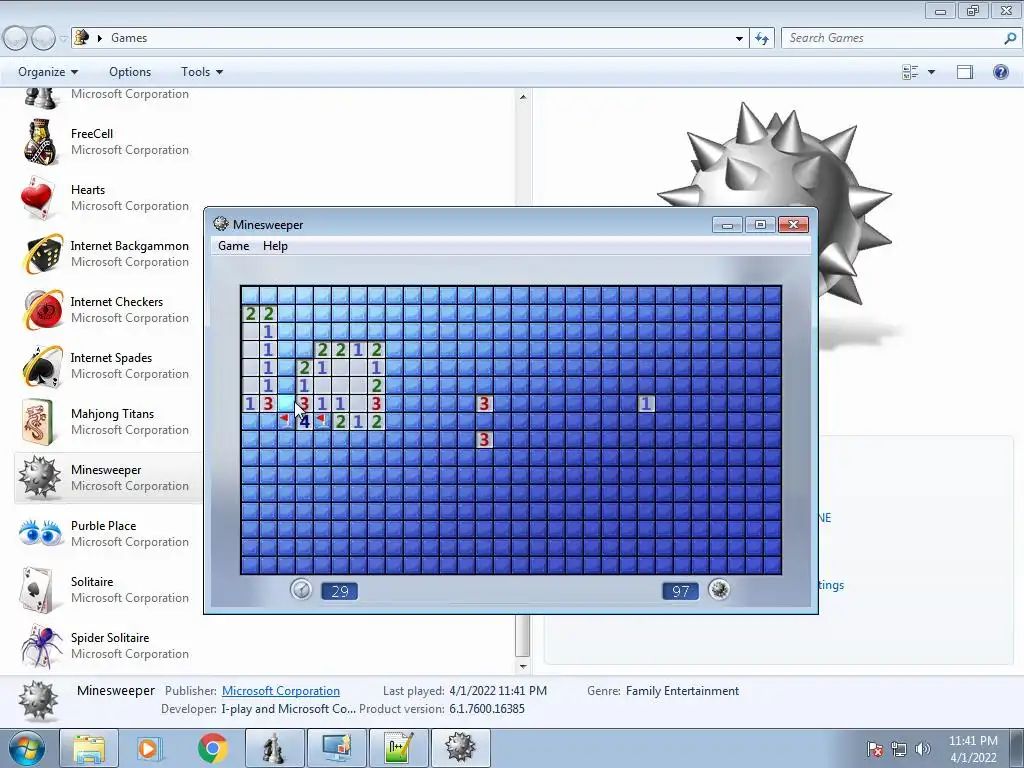
Task: Click the address bar refresh button
Action: tap(761, 38)
